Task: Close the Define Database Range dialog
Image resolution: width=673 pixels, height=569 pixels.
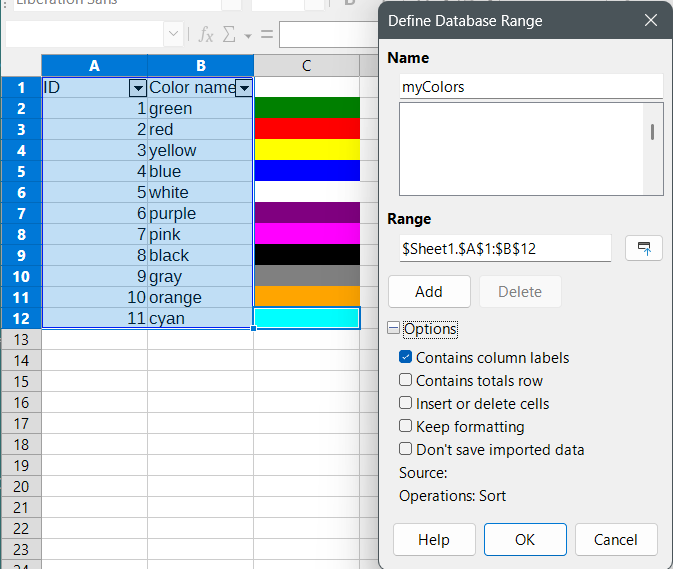Action: (651, 20)
